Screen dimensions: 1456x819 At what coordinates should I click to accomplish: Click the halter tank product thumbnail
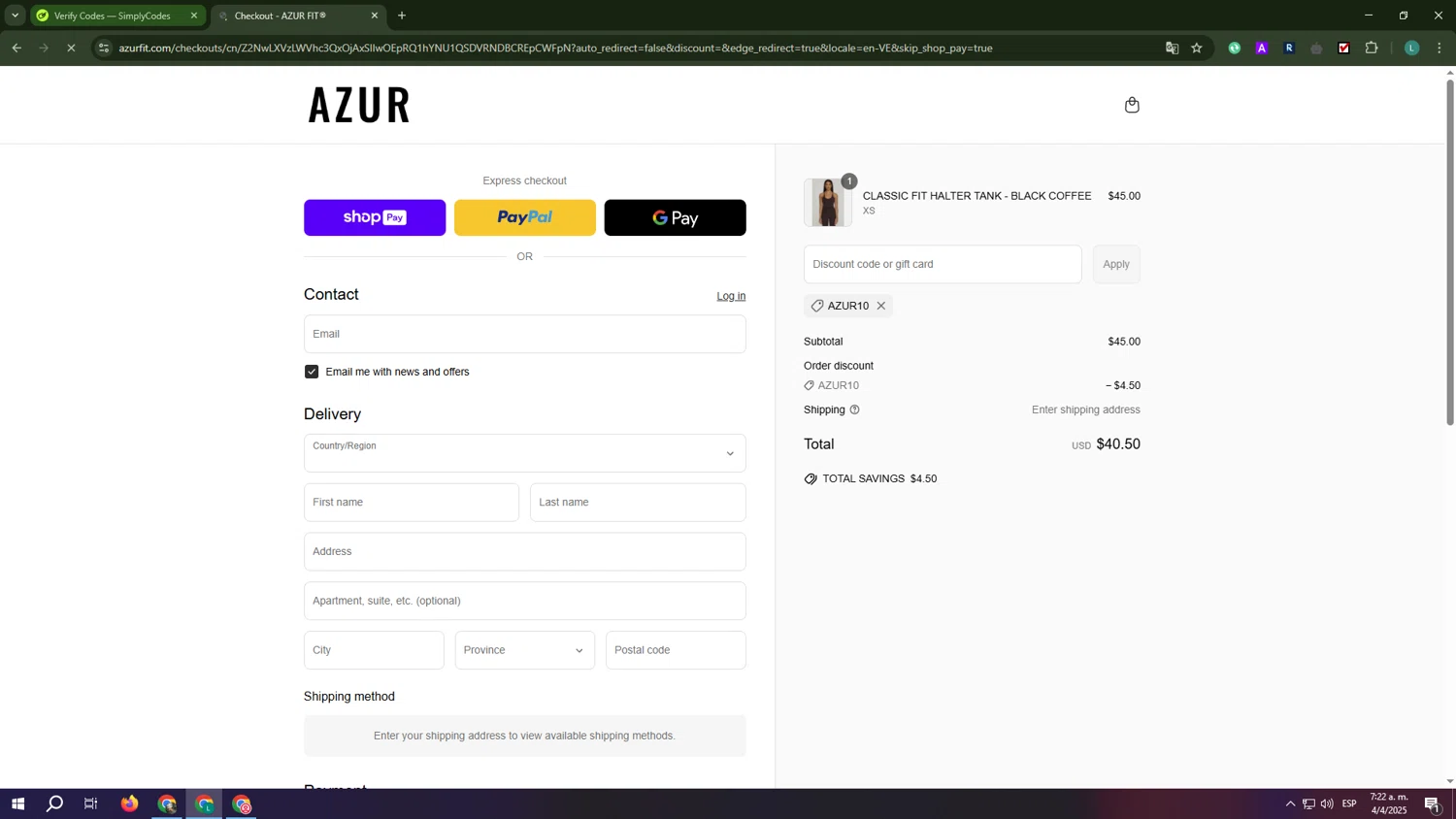tap(828, 203)
